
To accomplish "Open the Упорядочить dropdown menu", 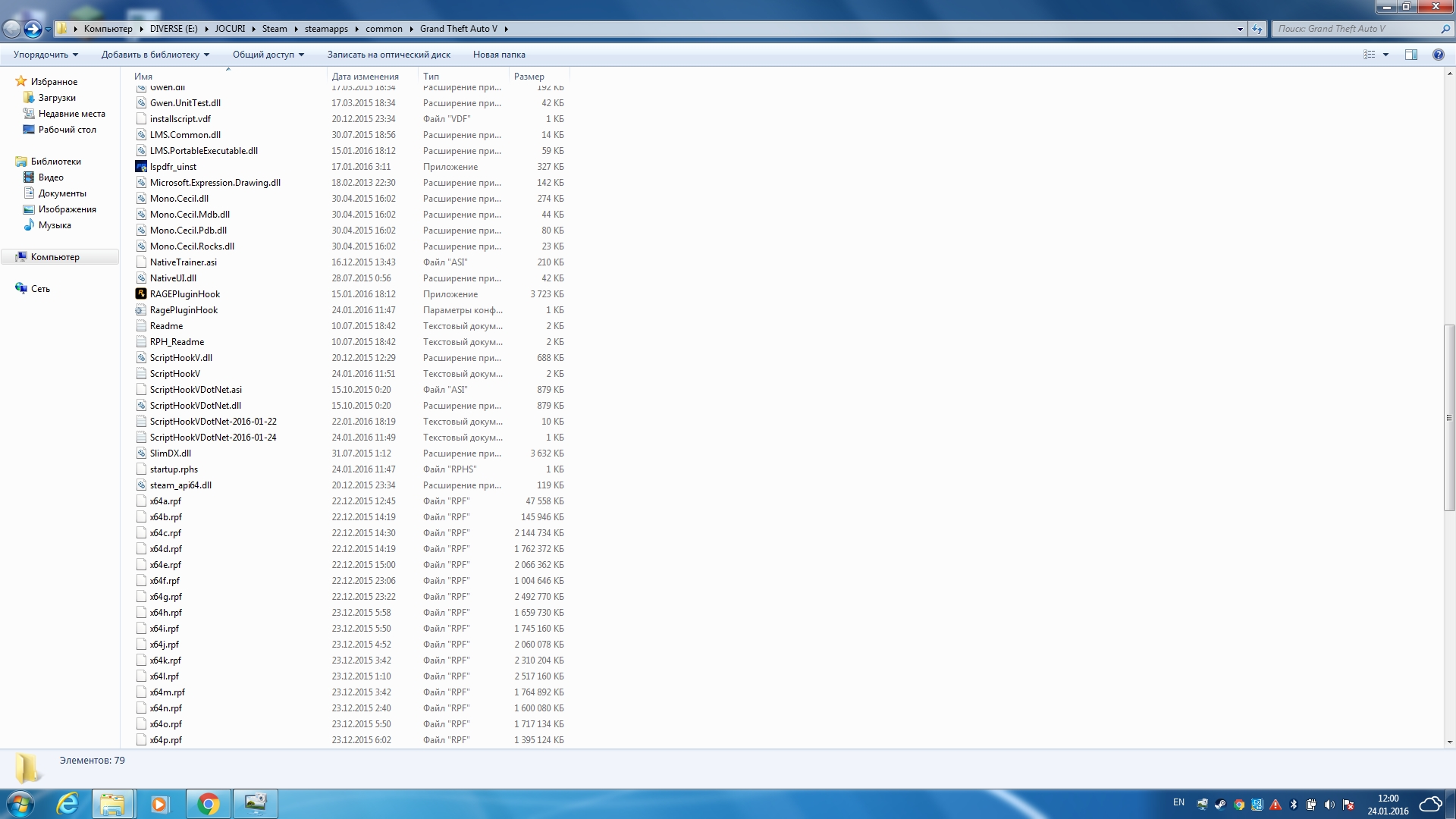I will click(x=45, y=55).
